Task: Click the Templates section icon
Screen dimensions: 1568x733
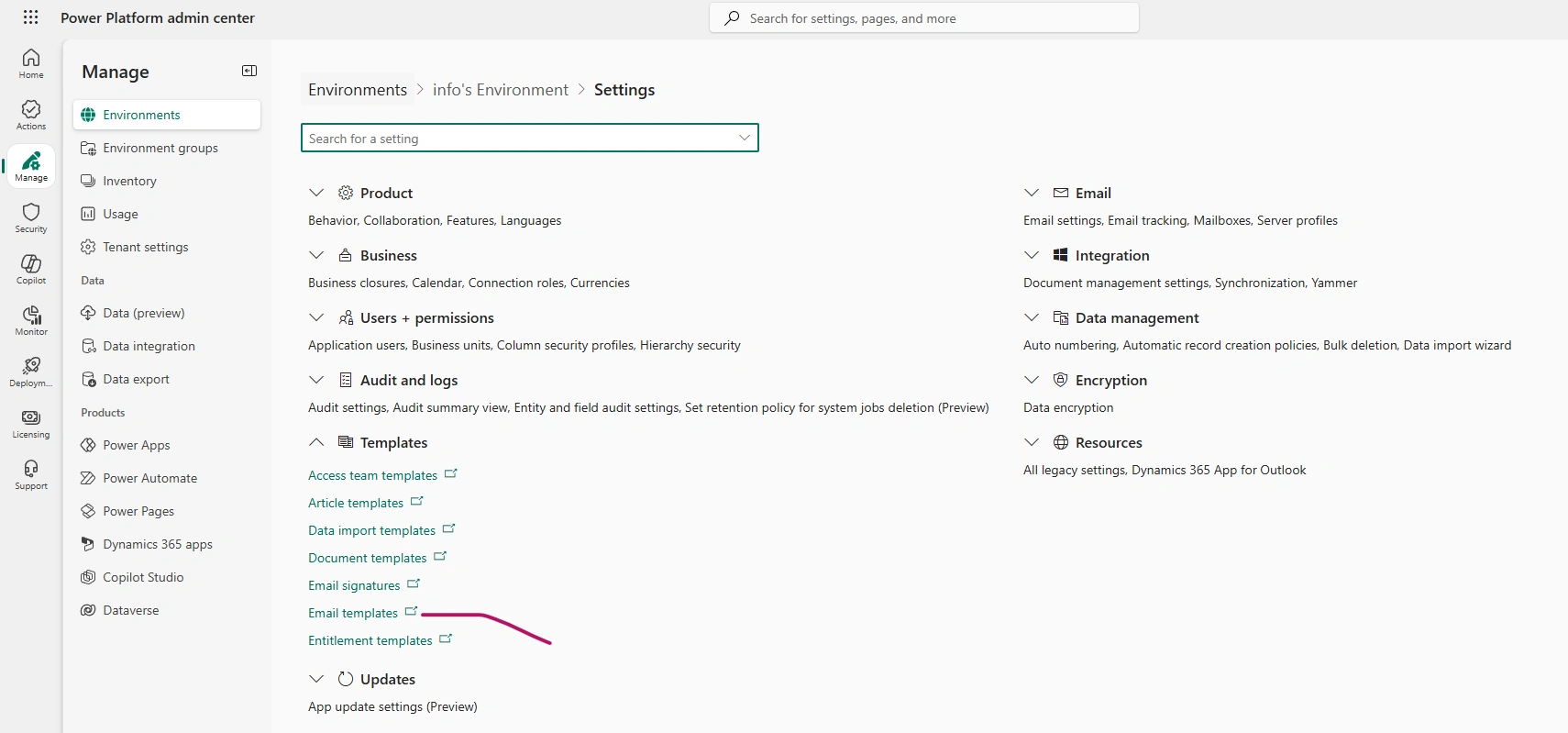Action: coord(346,442)
